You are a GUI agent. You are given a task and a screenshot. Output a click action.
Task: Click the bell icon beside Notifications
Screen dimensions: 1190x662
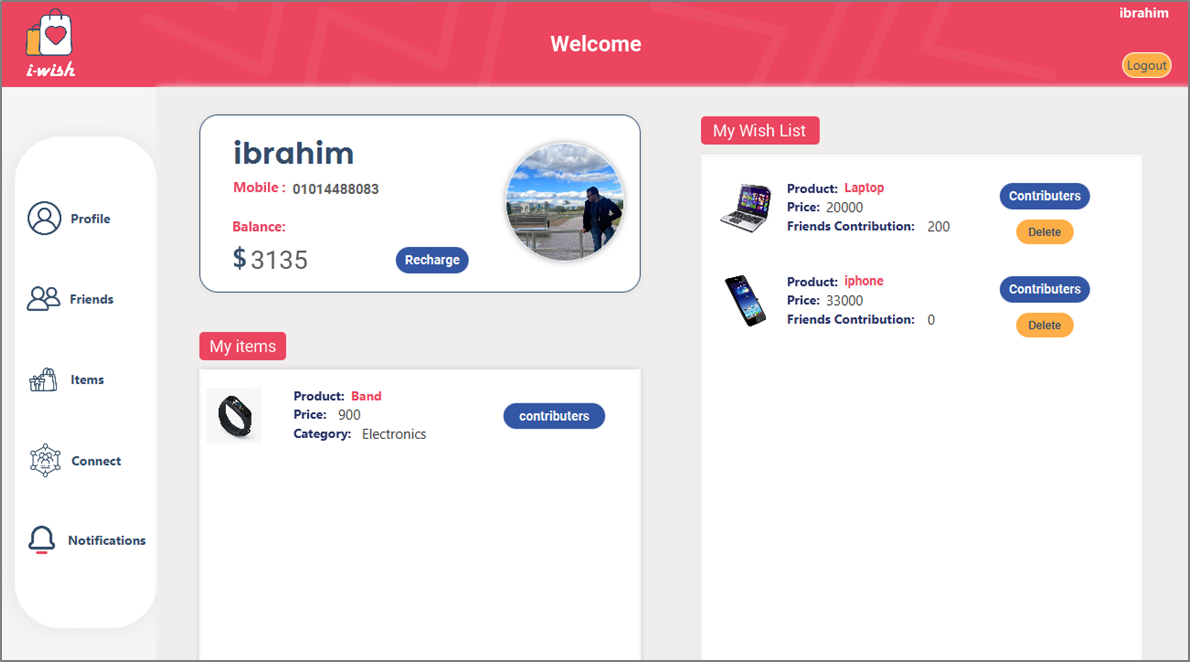[44, 540]
